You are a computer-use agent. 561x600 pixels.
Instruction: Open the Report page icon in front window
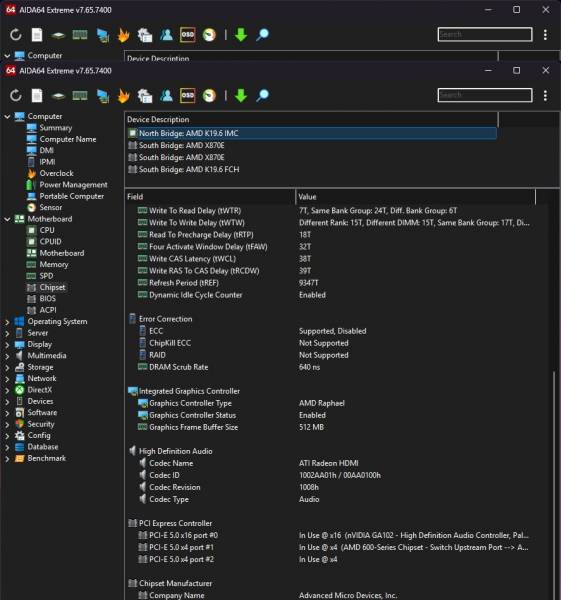pos(37,96)
